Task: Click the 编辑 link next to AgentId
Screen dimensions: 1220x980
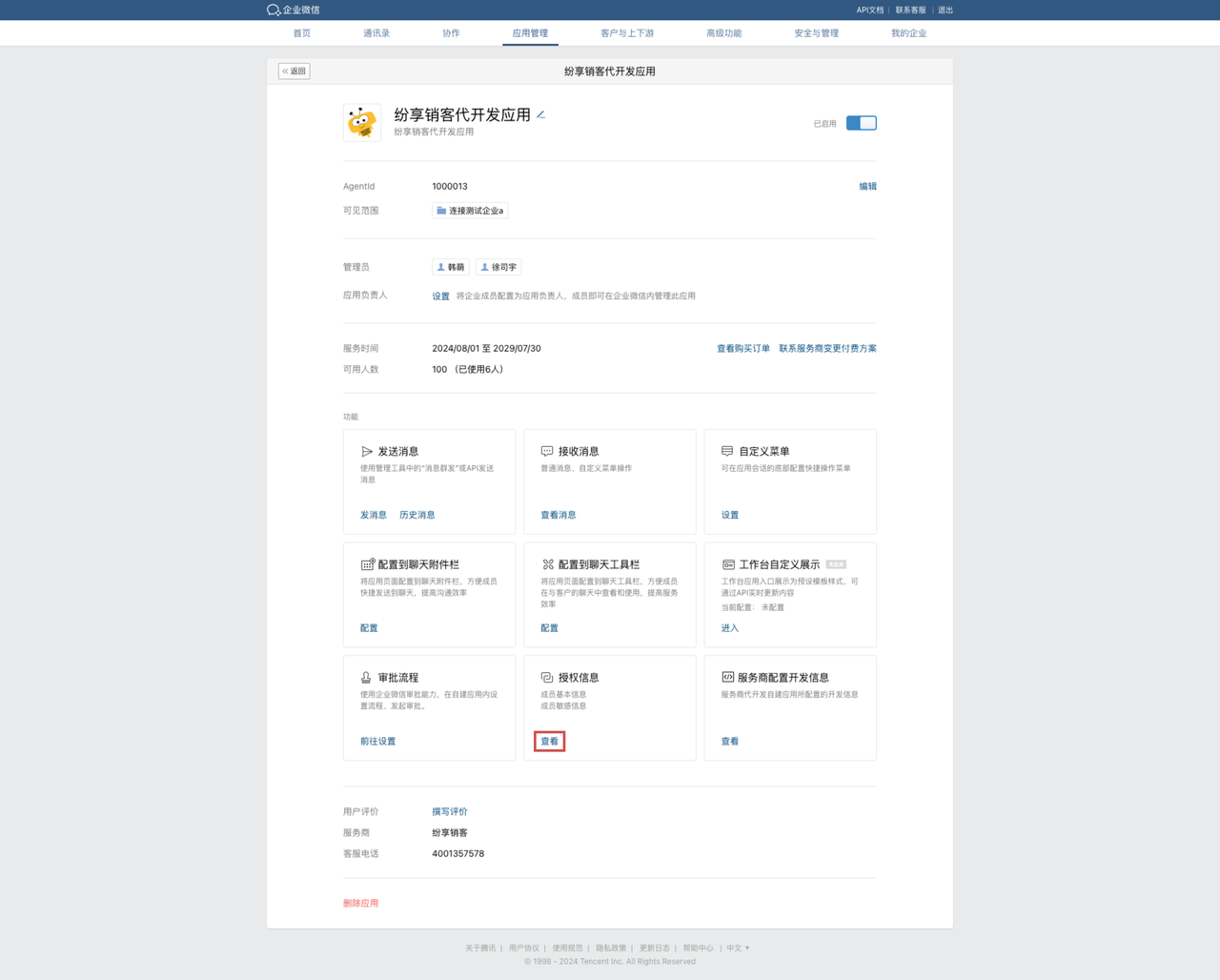Action: [x=867, y=186]
